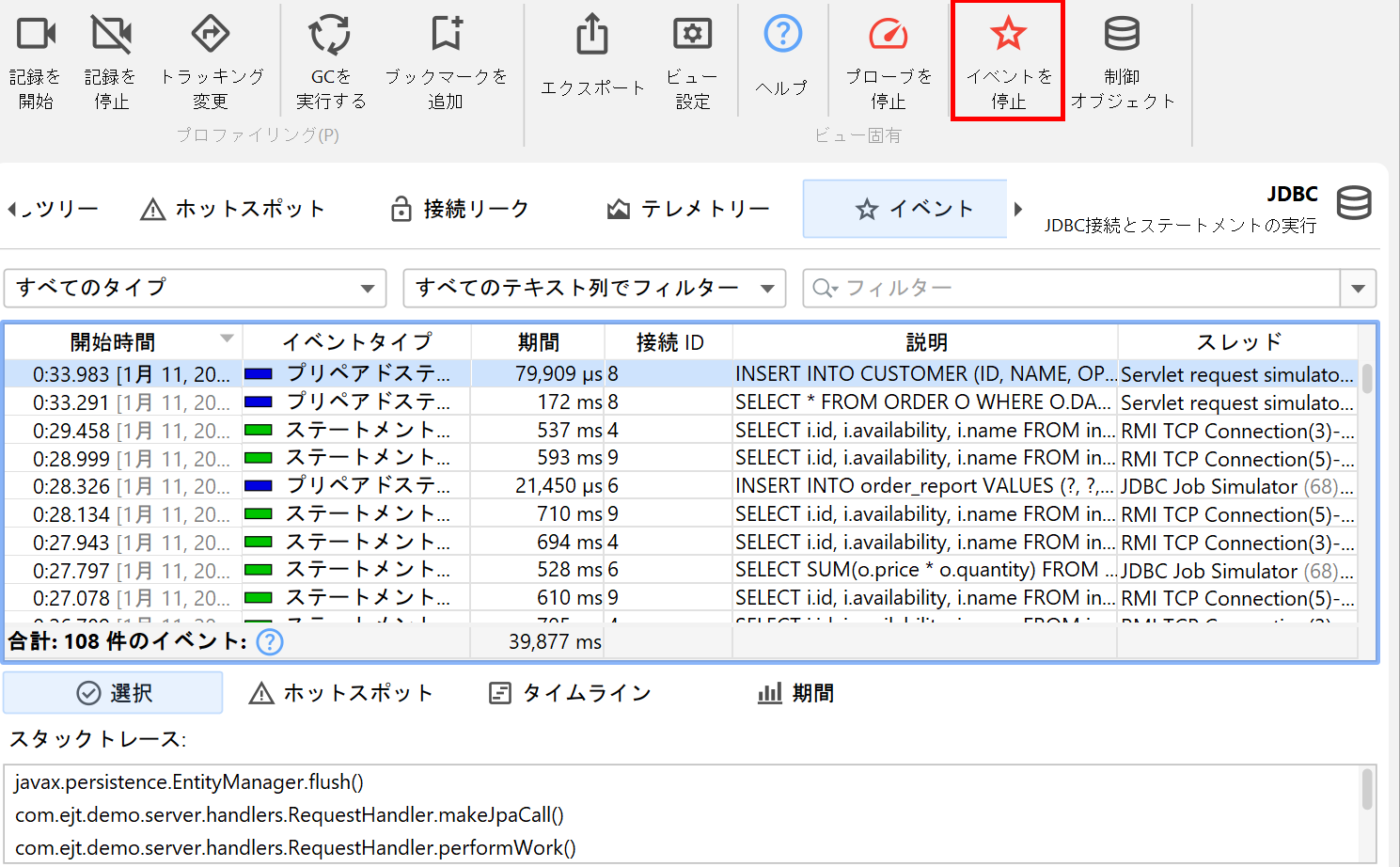This screenshot has width=1400, height=867.
Task: Click the Export icon
Action: [x=592, y=35]
